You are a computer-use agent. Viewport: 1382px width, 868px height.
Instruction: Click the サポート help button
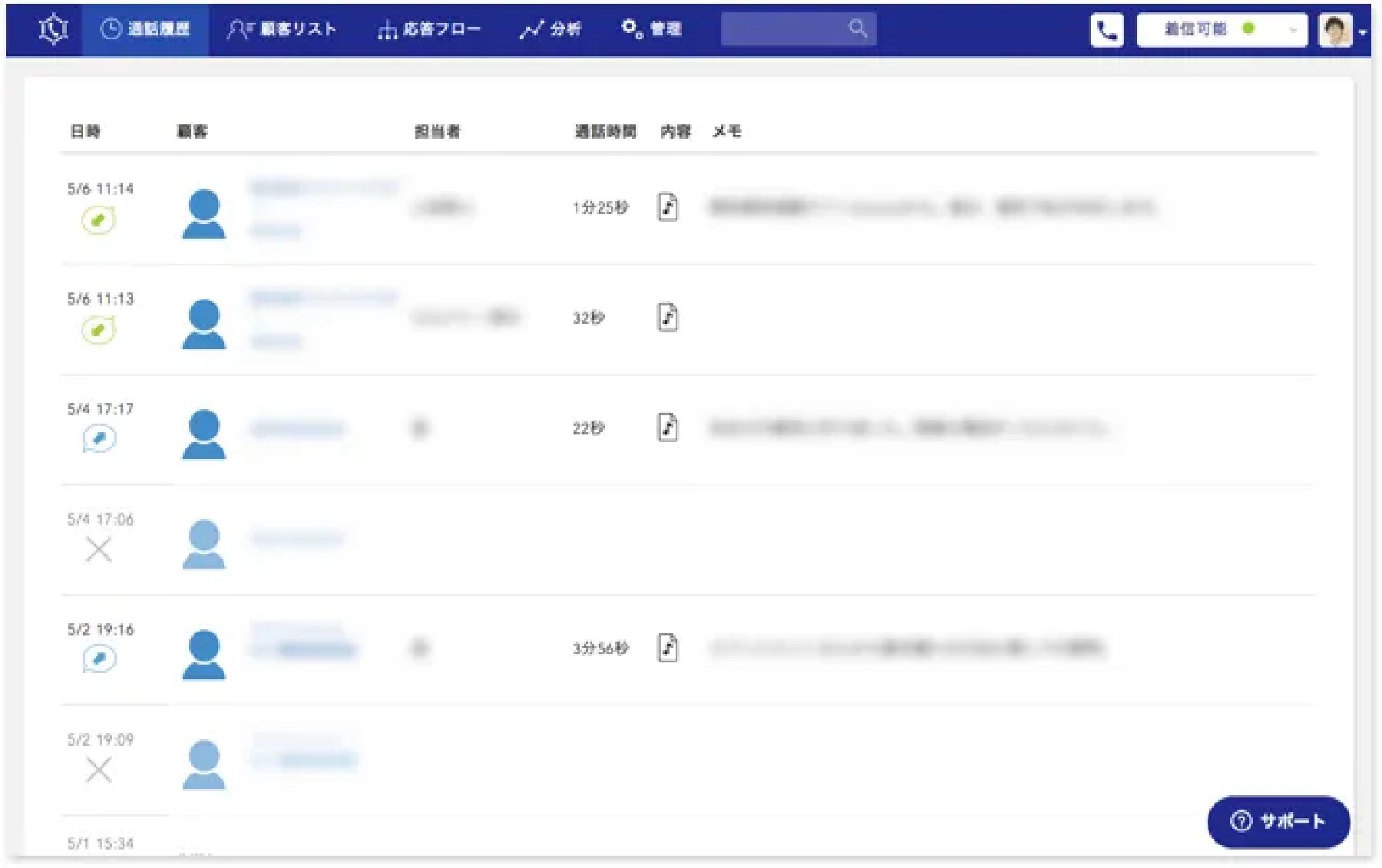[x=1278, y=821]
